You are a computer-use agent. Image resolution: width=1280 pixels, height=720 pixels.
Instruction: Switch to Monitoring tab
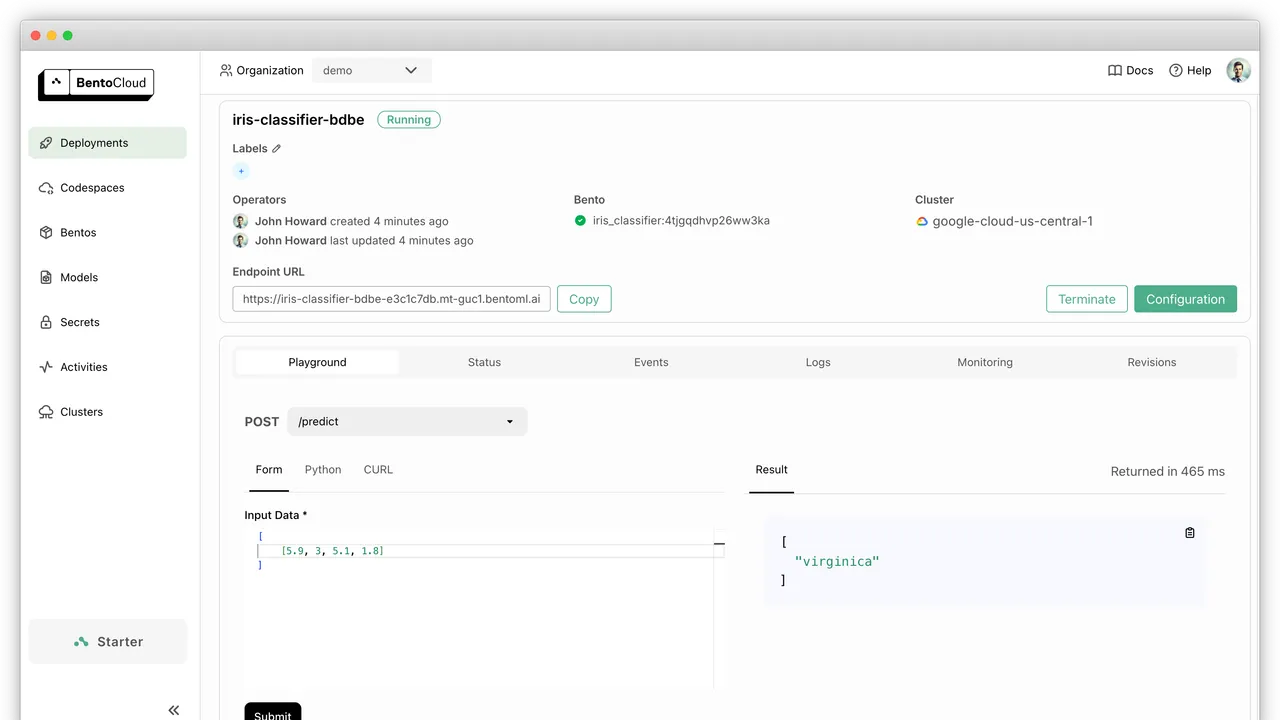tap(985, 362)
